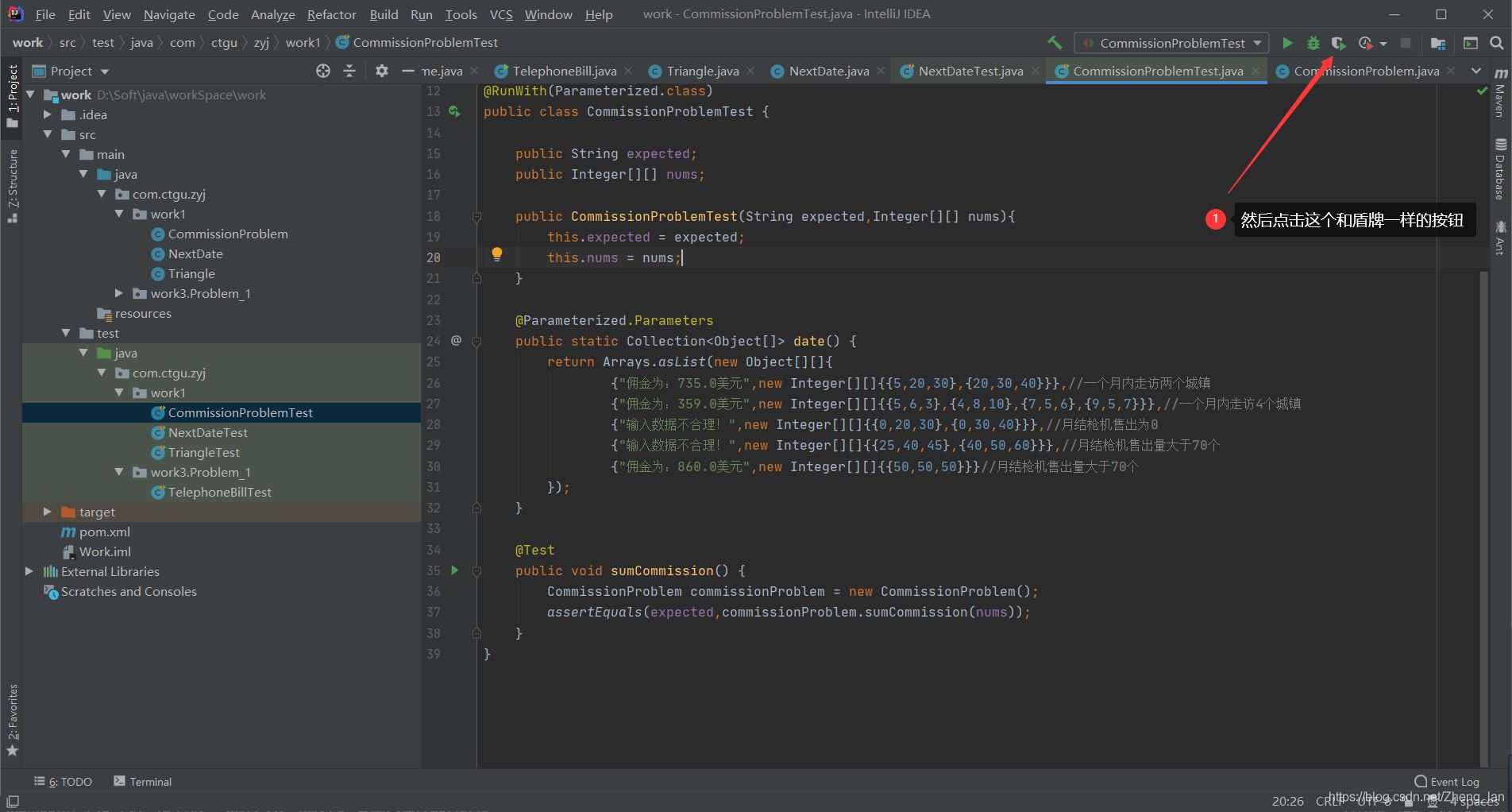
Task: Collapse all items in Project panel
Action: (349, 71)
